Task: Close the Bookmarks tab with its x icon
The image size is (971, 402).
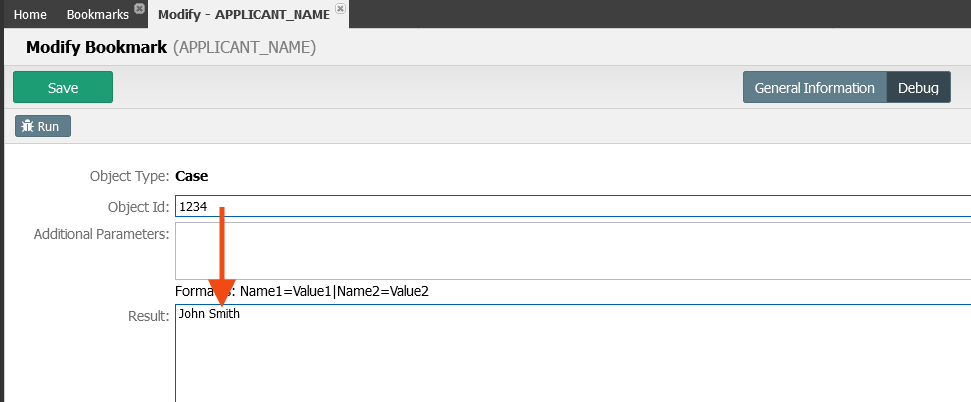Action: pyautogui.click(x=140, y=8)
